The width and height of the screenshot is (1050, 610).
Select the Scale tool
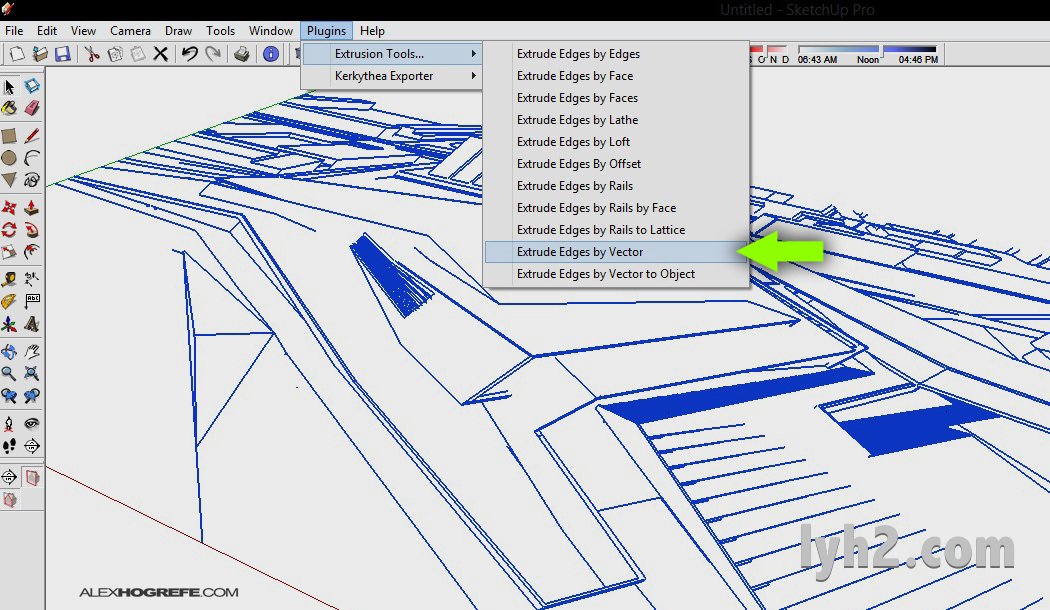coord(9,252)
